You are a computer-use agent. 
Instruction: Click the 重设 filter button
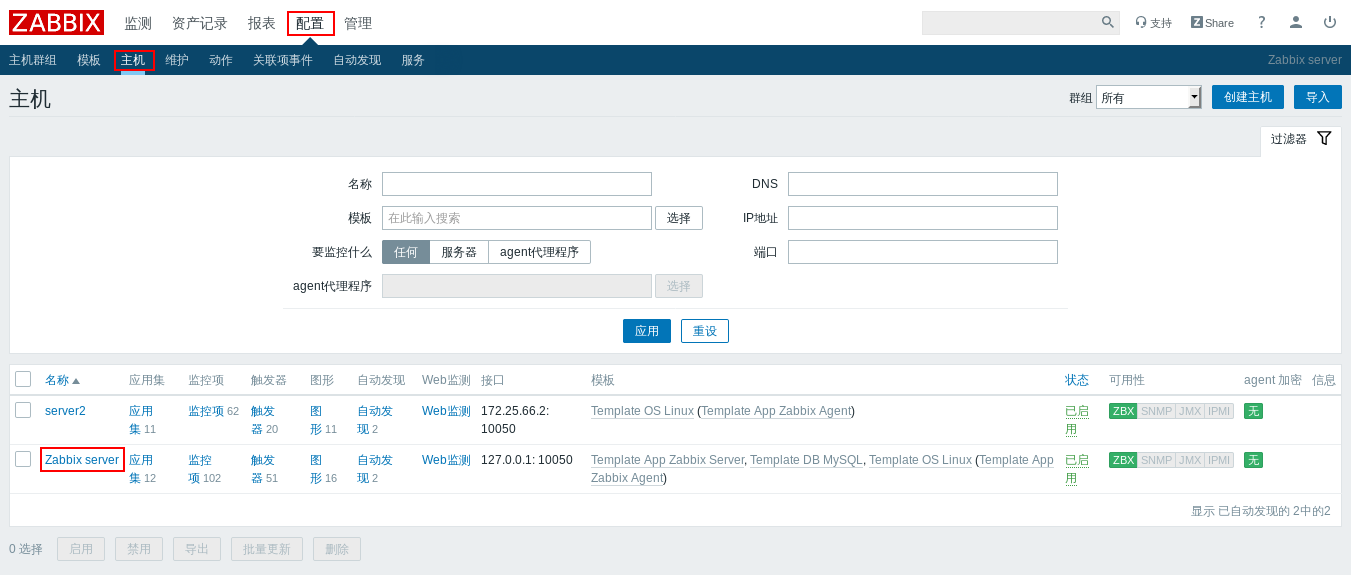705,331
